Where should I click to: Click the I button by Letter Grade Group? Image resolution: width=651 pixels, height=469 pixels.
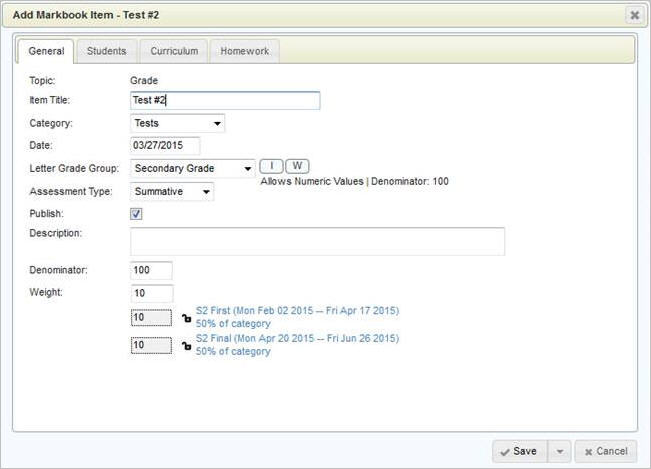coord(271,165)
